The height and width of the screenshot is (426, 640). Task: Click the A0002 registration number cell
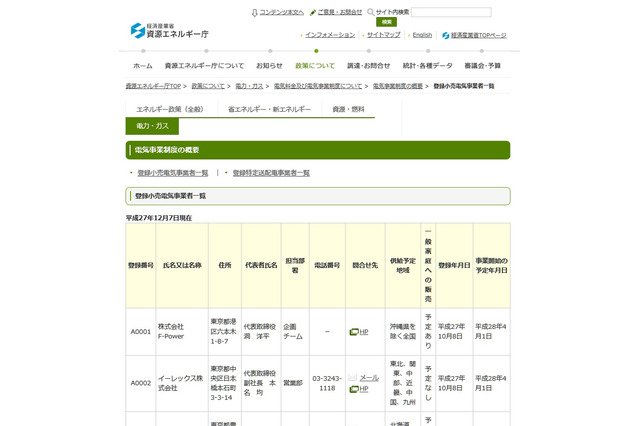(x=141, y=383)
